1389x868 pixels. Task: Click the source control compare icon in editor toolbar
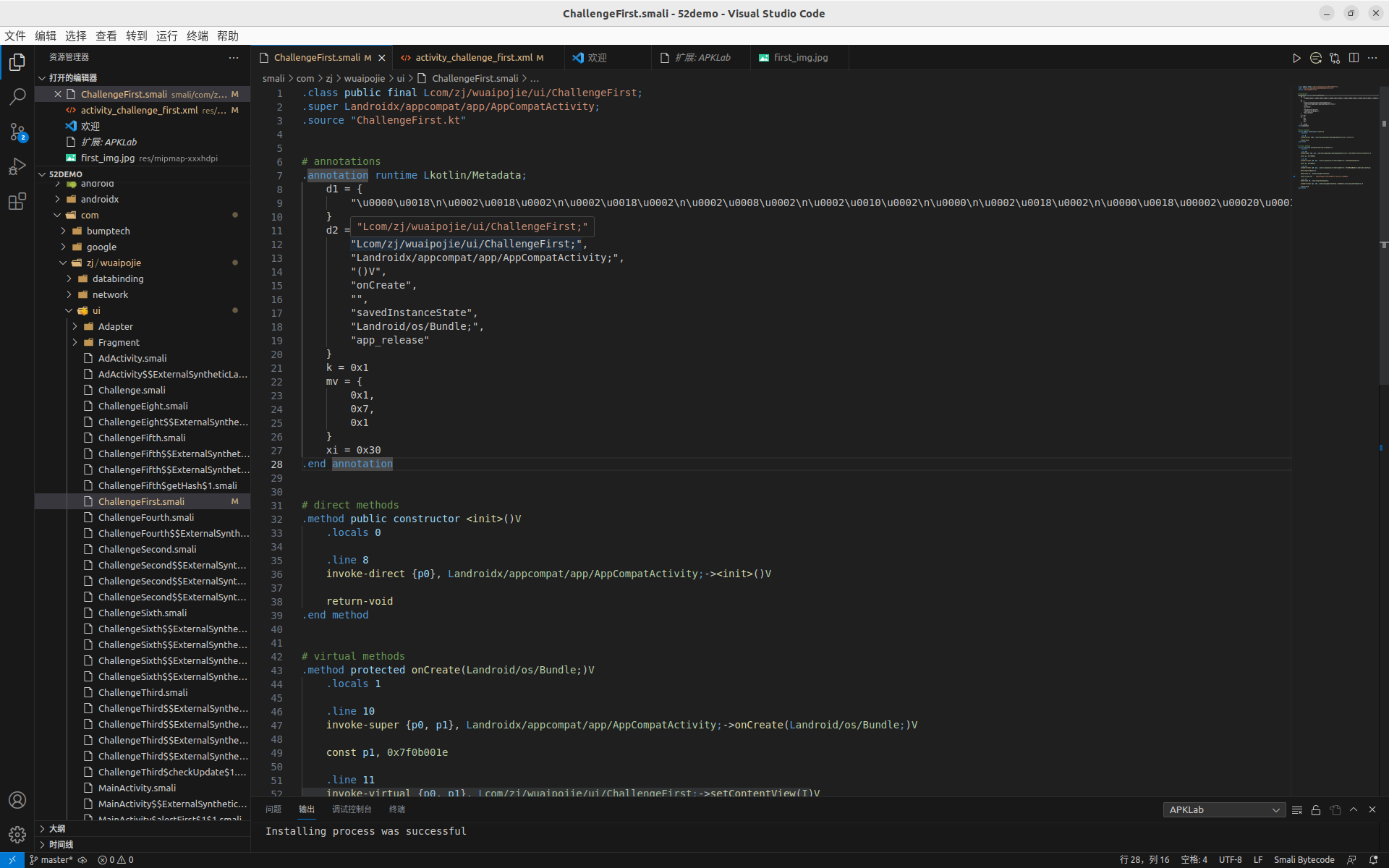click(x=1335, y=58)
